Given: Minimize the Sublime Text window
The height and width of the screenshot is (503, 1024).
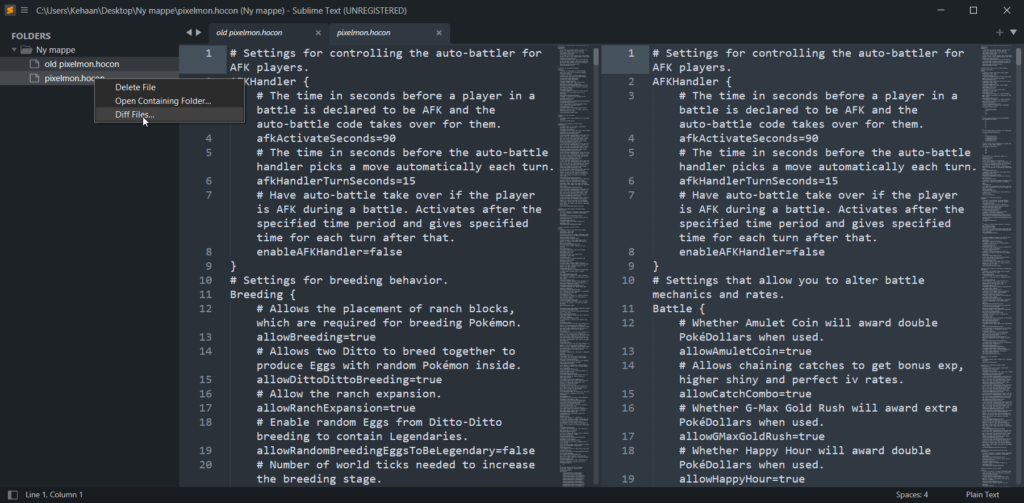Looking at the screenshot, I should pyautogui.click(x=941, y=10).
